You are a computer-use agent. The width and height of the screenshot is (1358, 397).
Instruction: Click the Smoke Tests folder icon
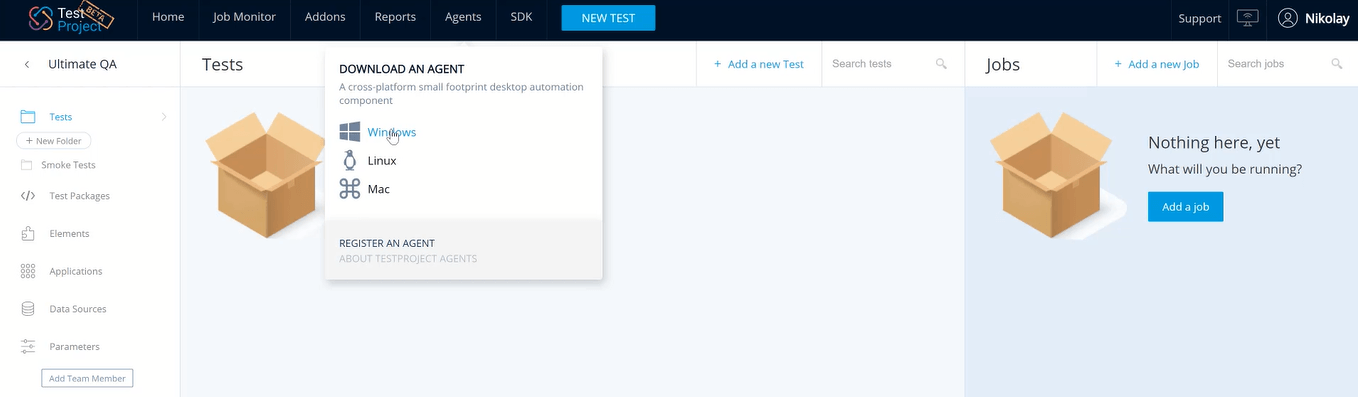[x=26, y=165]
